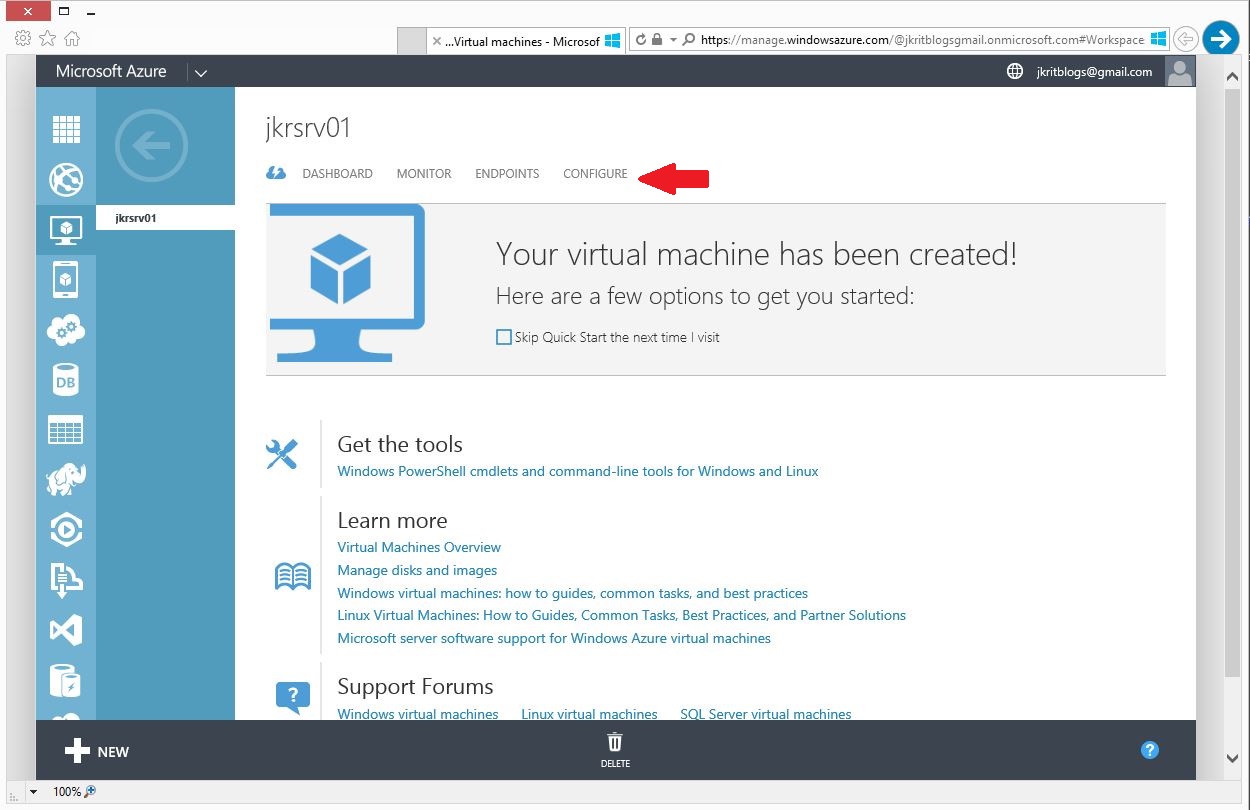
Task: Open Mobile Services phone icon in sidebar
Action: [66, 280]
